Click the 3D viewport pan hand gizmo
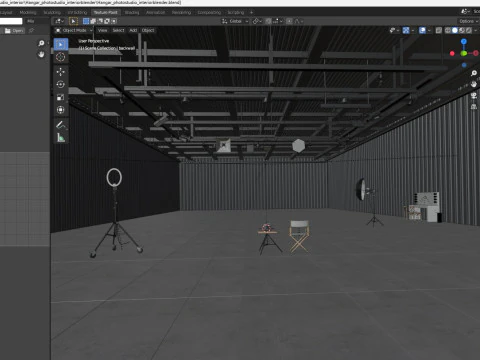 (474, 84)
